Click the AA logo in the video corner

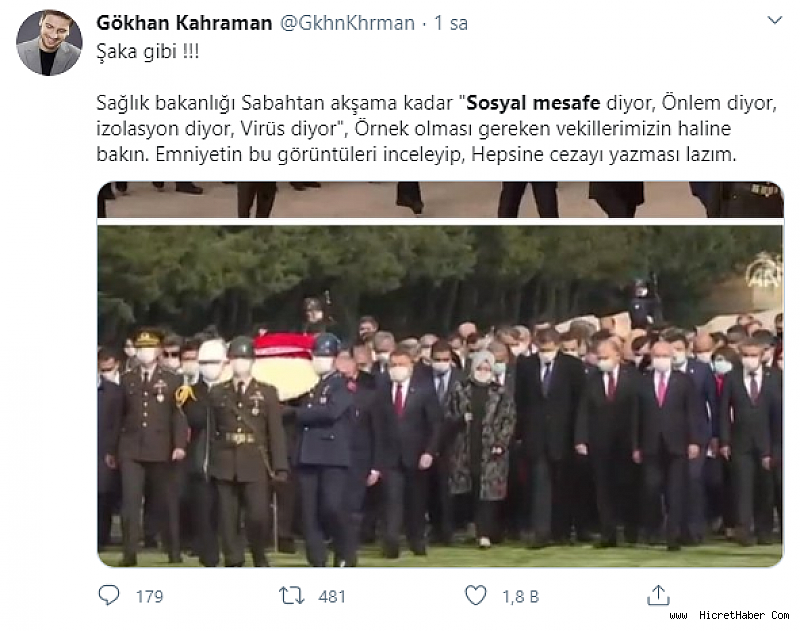tap(764, 269)
